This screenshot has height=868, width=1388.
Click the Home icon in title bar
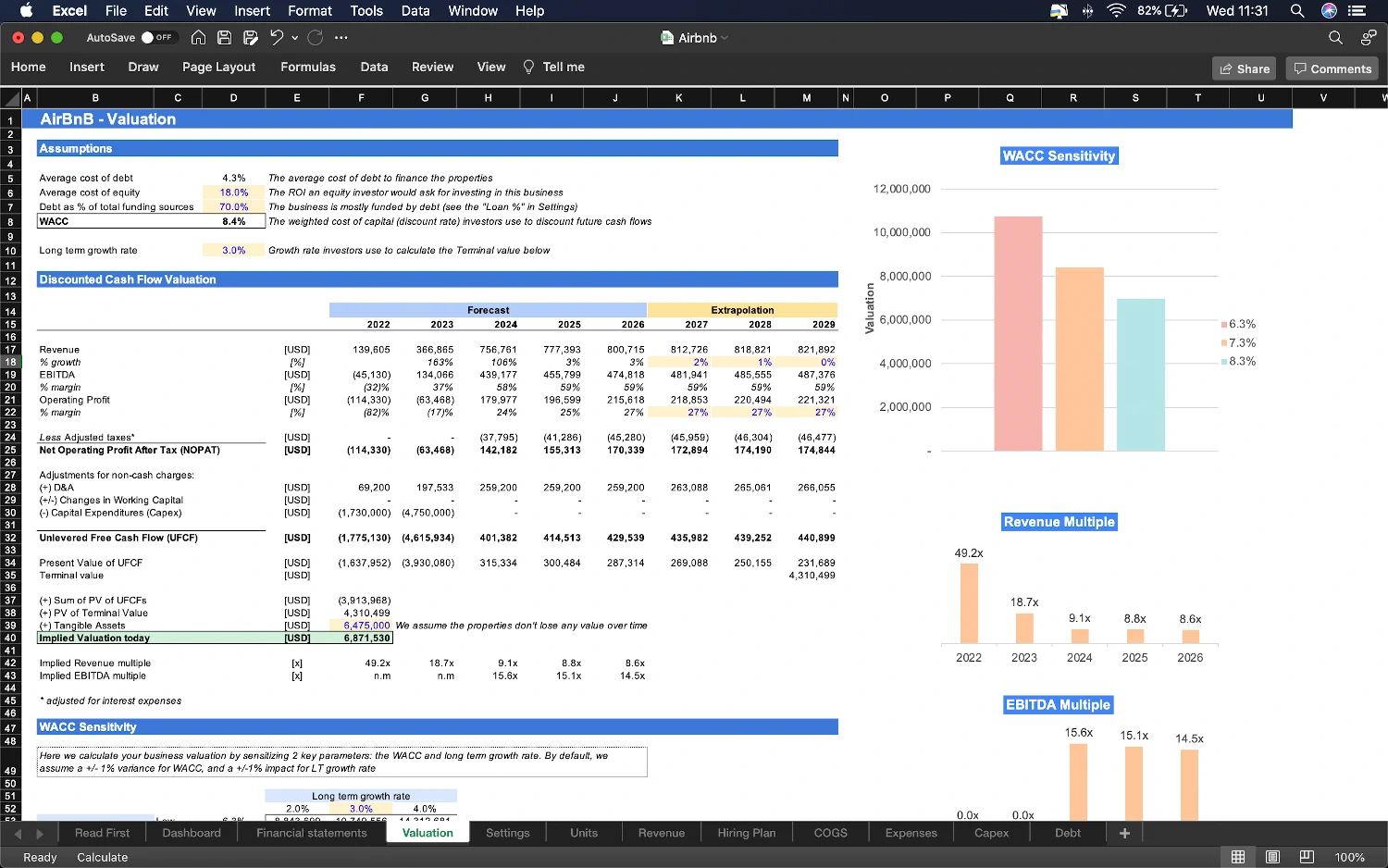pos(198,37)
